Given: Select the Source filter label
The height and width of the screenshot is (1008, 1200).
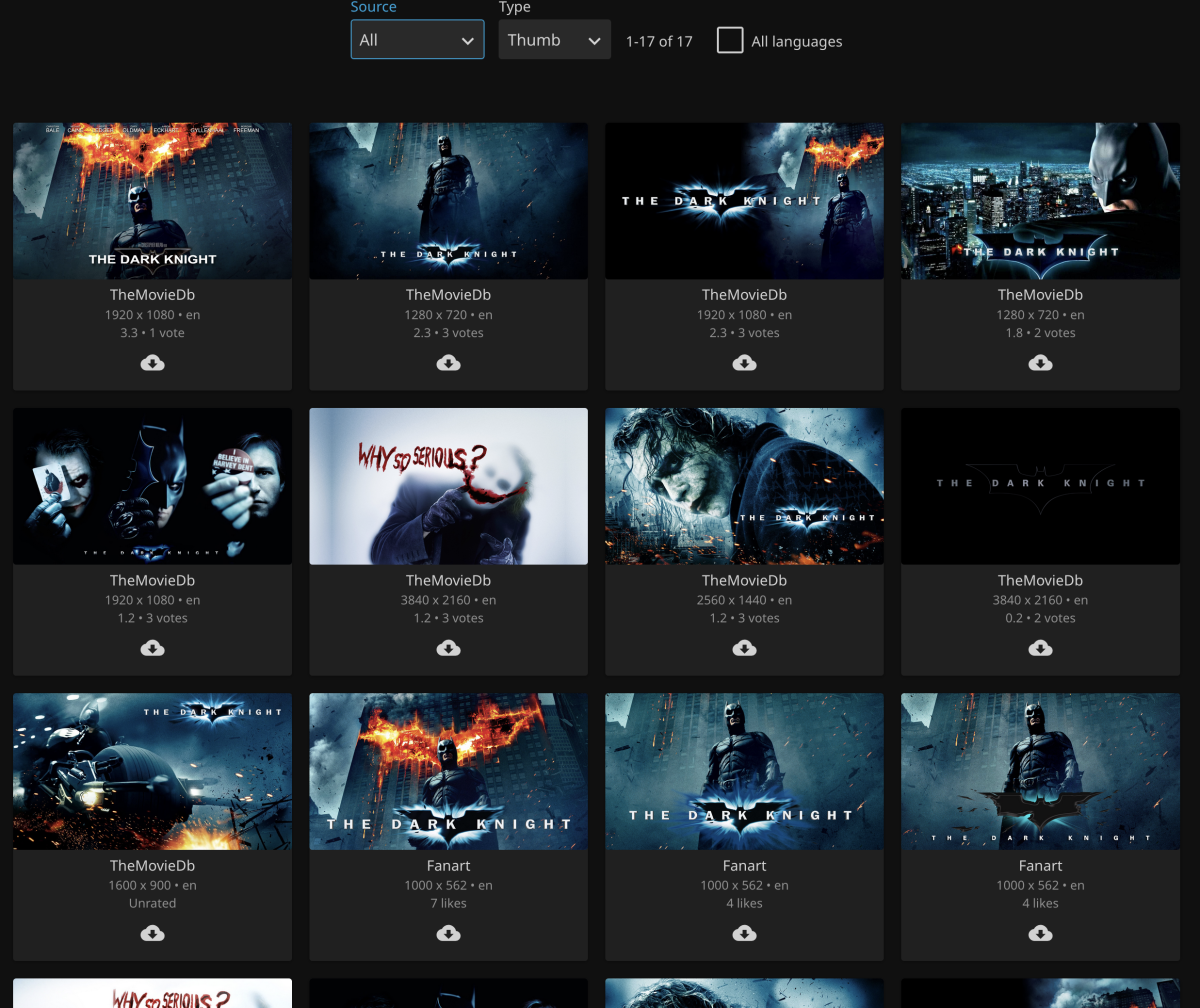Looking at the screenshot, I should [374, 7].
